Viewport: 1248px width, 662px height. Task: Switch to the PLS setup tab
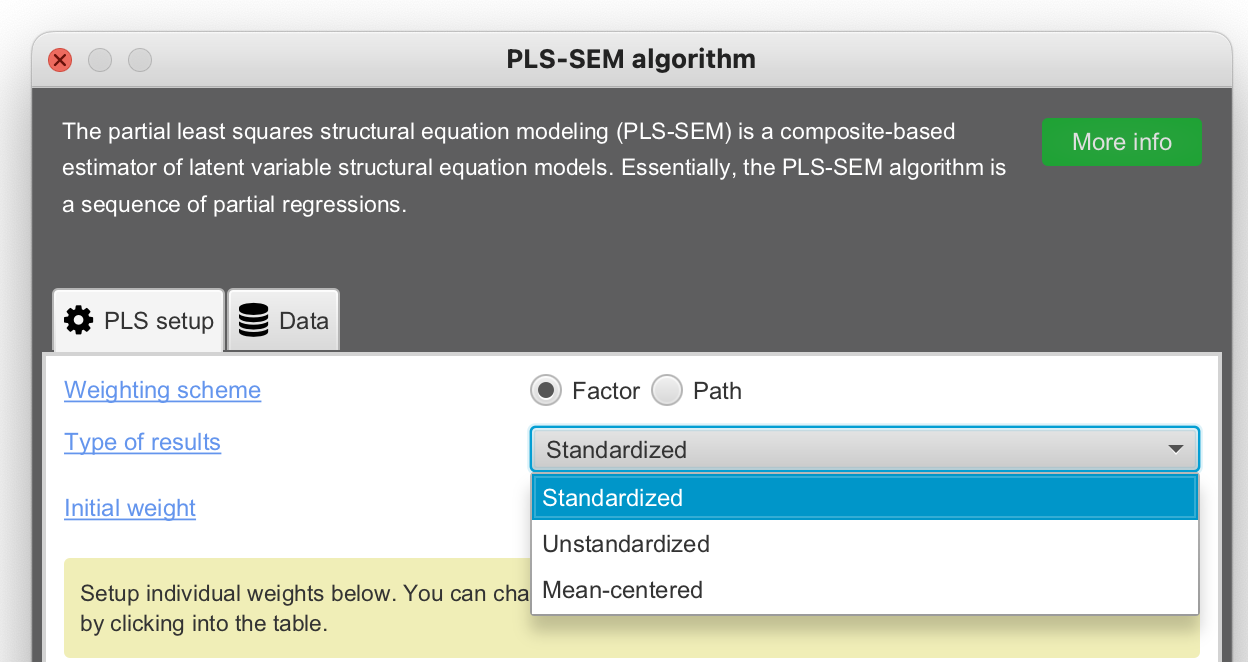[139, 321]
